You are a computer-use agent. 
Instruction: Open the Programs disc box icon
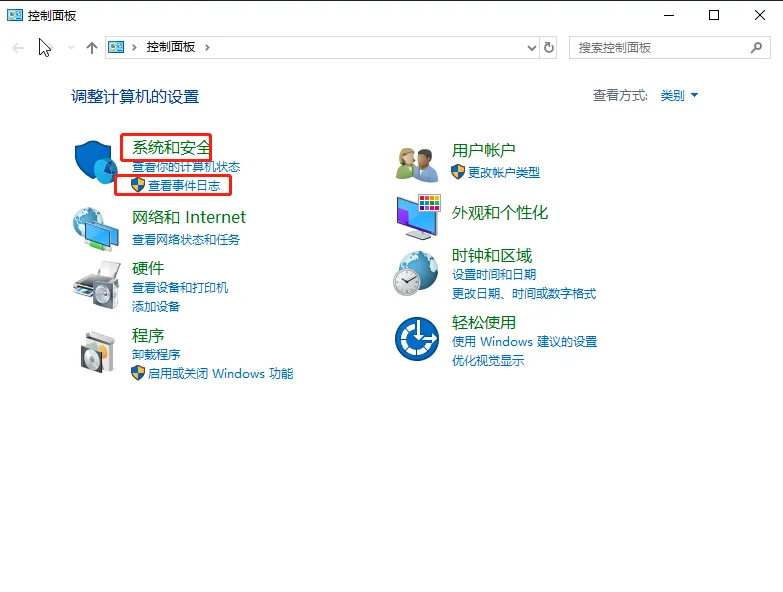point(96,349)
